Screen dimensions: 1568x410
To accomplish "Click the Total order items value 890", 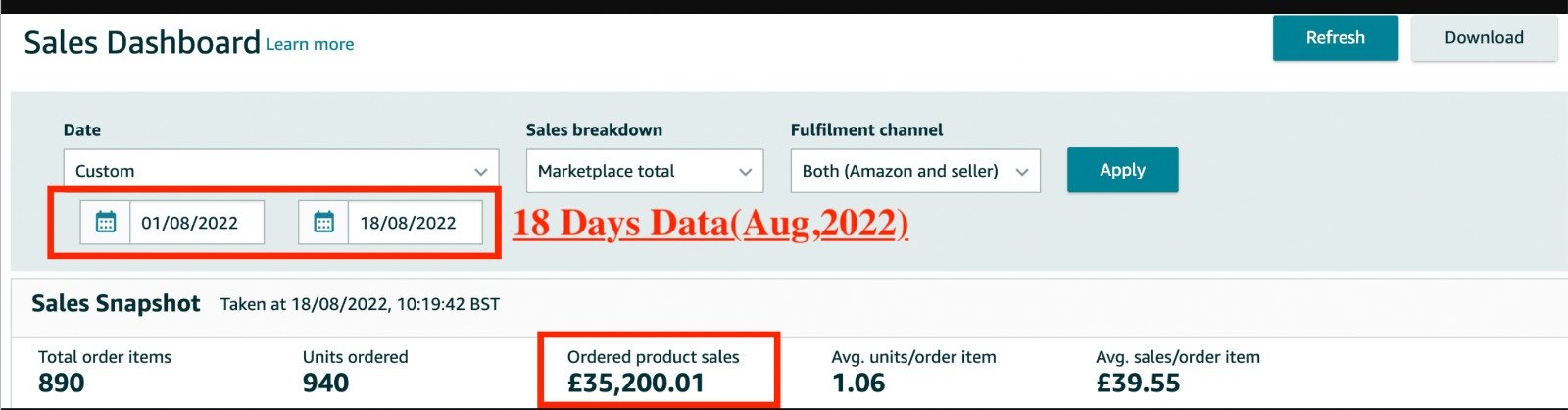I will tap(61, 384).
